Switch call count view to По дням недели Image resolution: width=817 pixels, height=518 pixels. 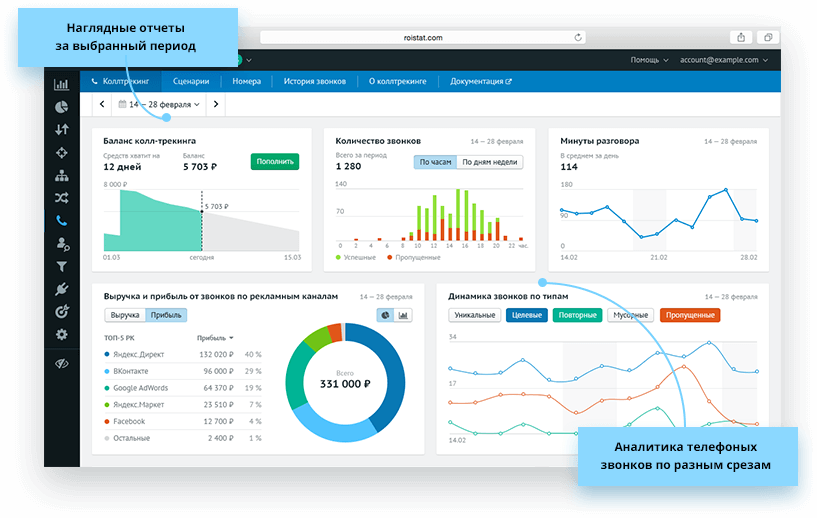click(x=490, y=162)
